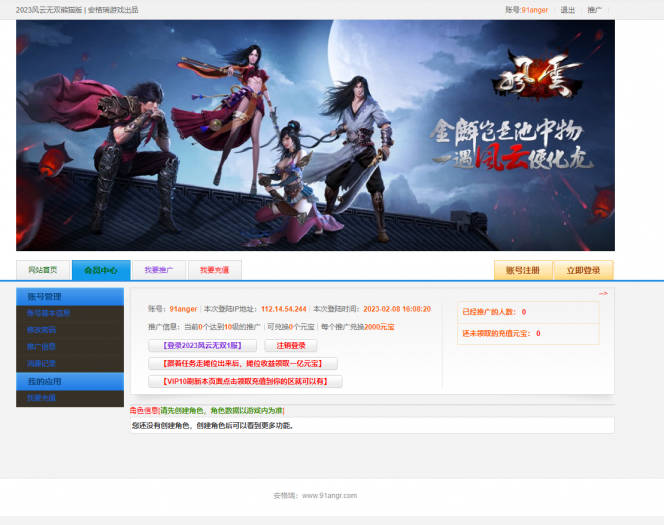The width and height of the screenshot is (664, 525).
Task: Click the 一亿元宝 stall reward button
Action: tap(242, 363)
